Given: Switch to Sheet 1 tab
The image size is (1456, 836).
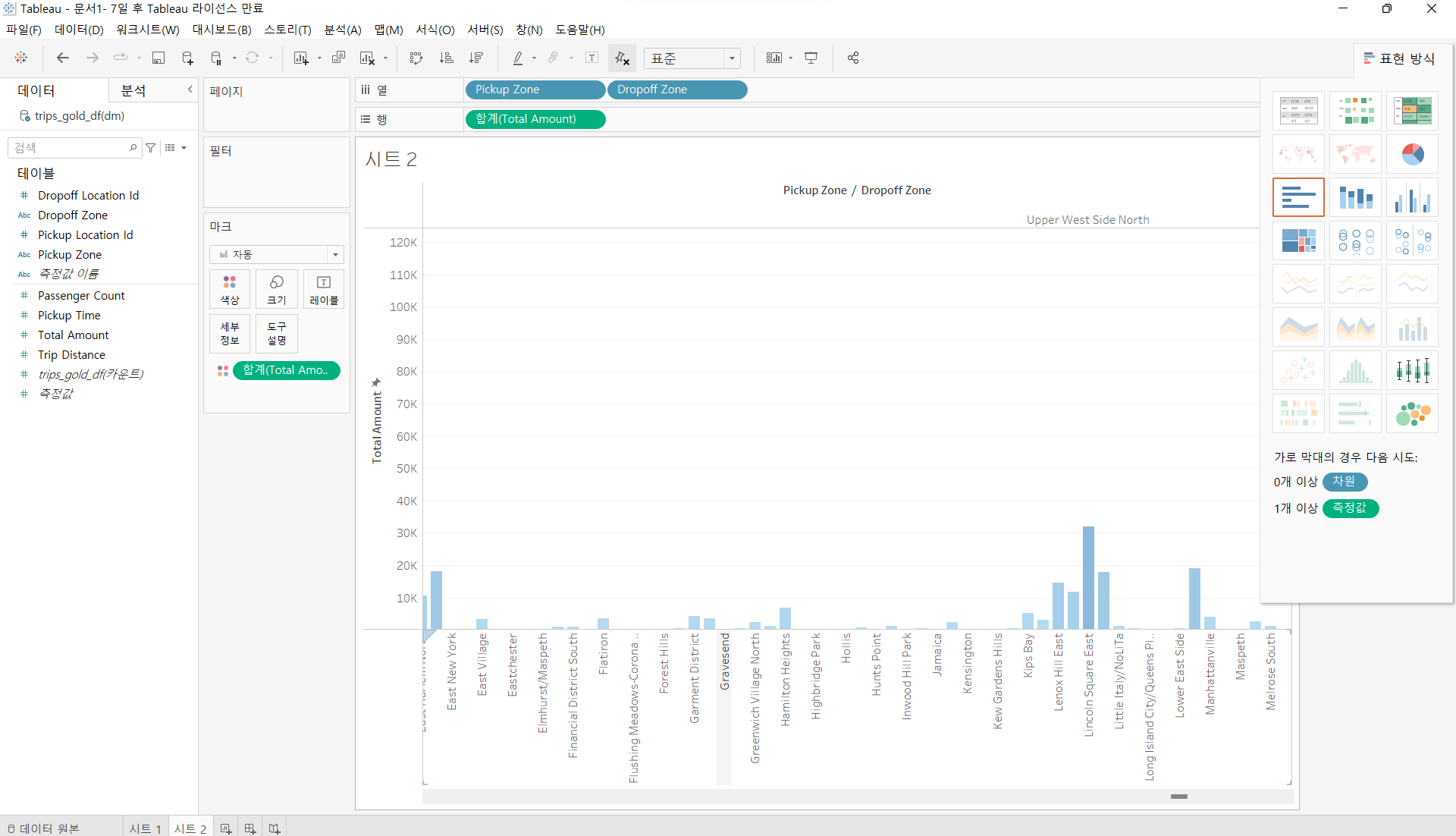Looking at the screenshot, I should [x=145, y=828].
